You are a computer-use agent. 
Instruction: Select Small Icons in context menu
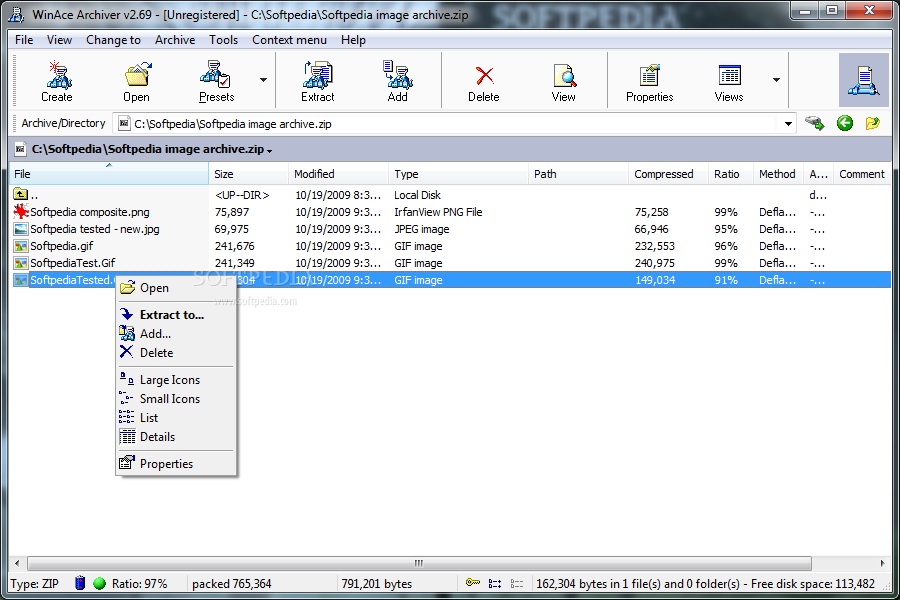click(176, 398)
